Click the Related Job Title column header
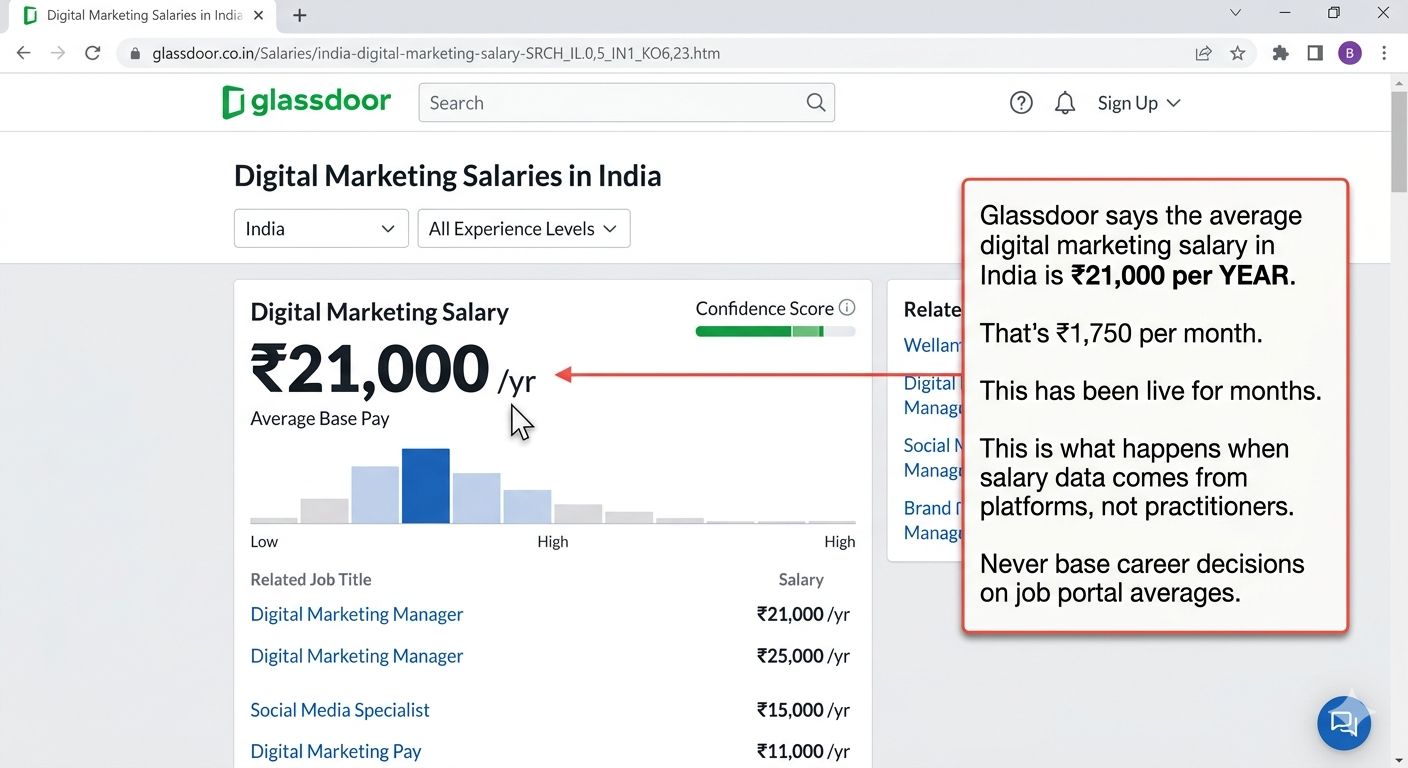 click(x=311, y=579)
